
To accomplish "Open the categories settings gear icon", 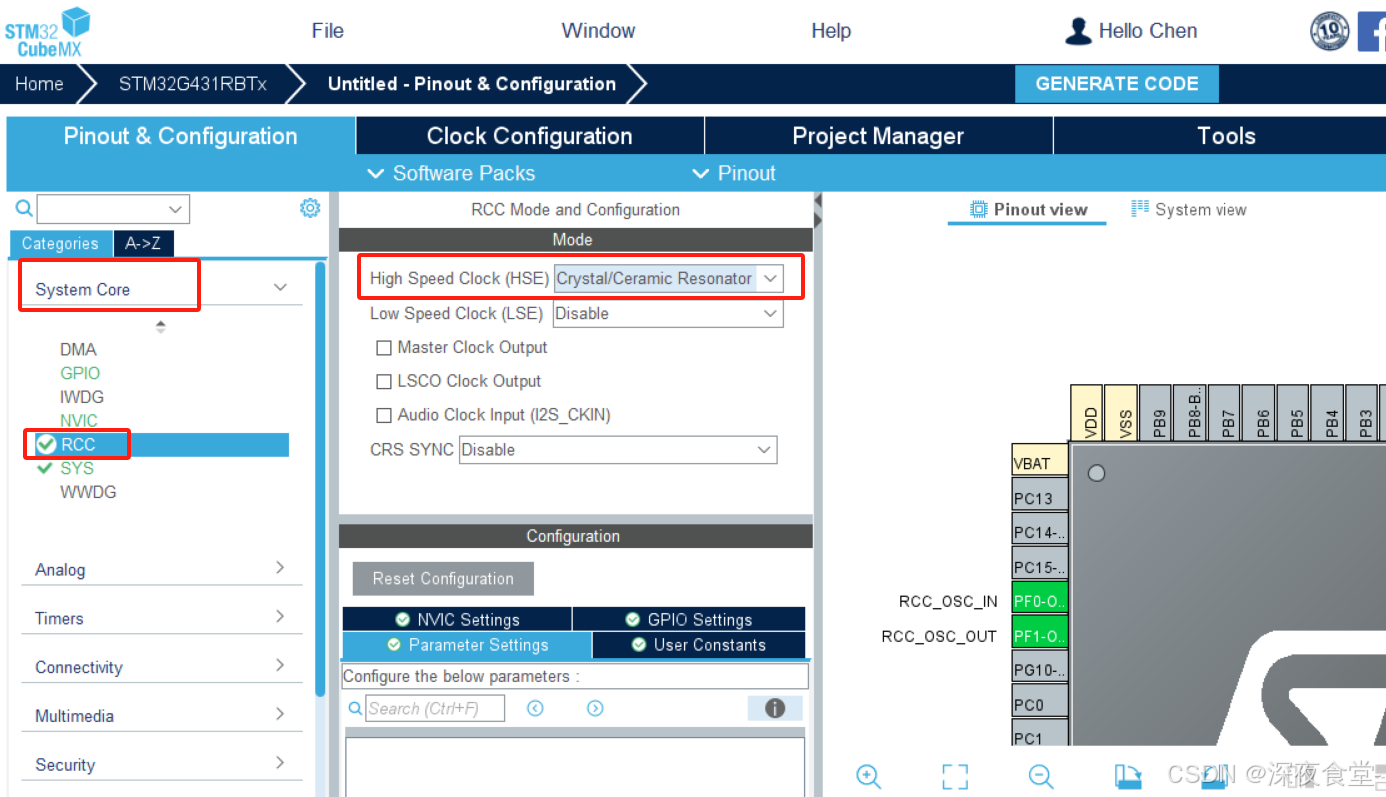I will (x=310, y=208).
